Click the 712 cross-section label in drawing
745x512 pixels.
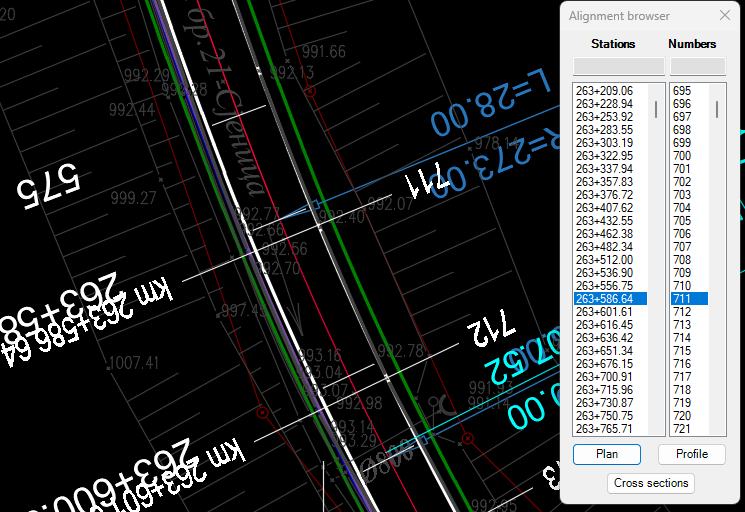[x=489, y=330]
